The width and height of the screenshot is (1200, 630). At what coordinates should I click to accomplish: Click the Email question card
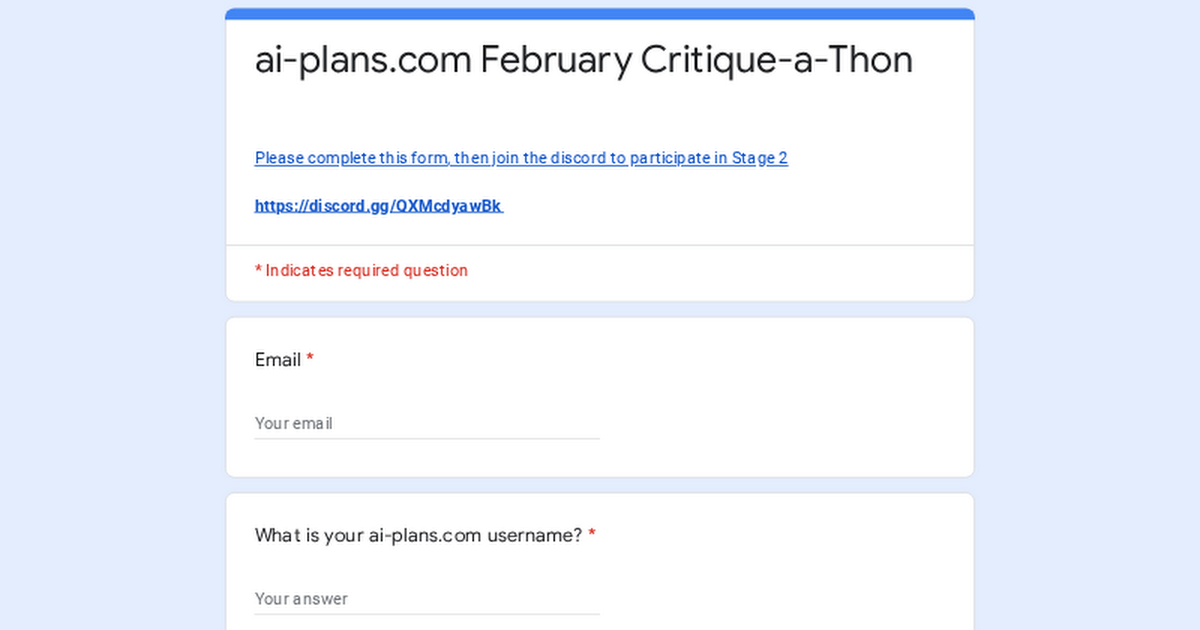(599, 396)
